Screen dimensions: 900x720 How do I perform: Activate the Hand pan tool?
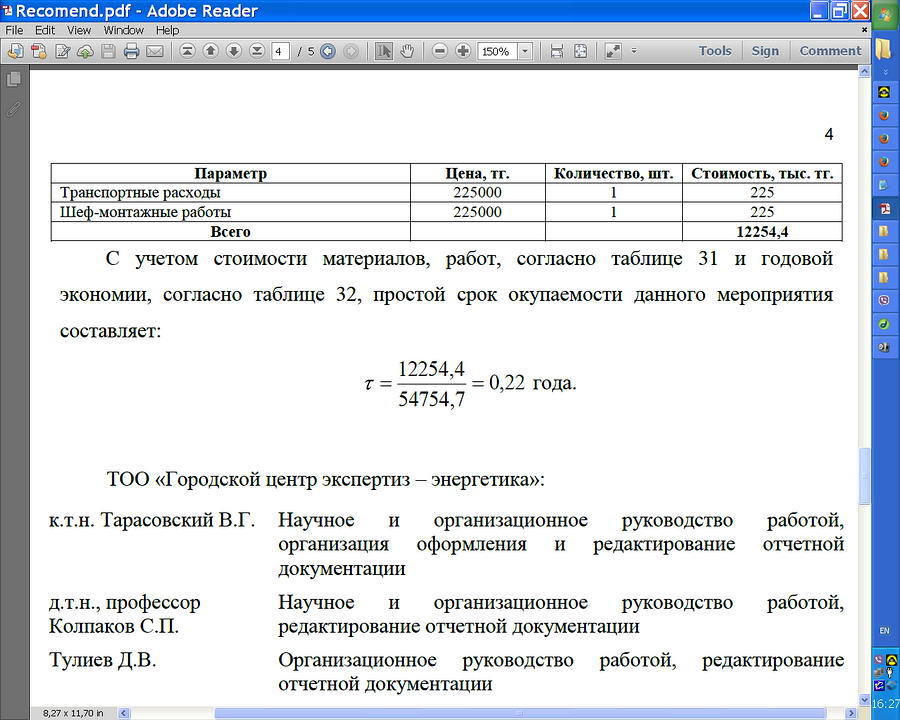click(407, 51)
